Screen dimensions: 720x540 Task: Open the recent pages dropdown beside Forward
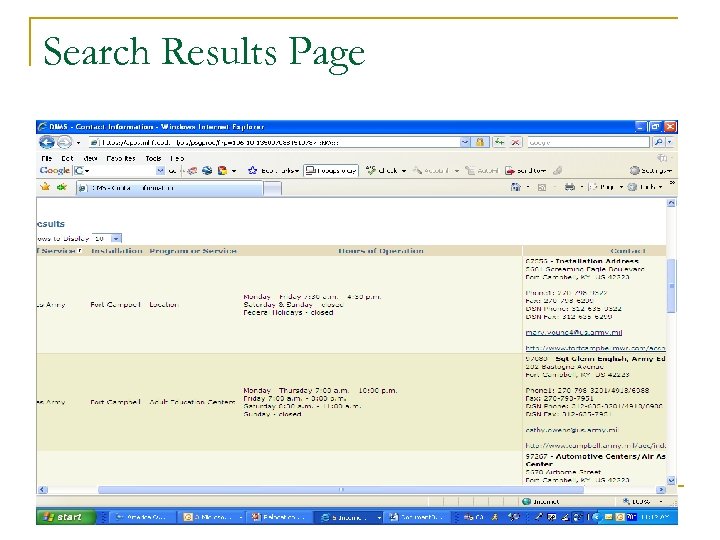[x=79, y=143]
